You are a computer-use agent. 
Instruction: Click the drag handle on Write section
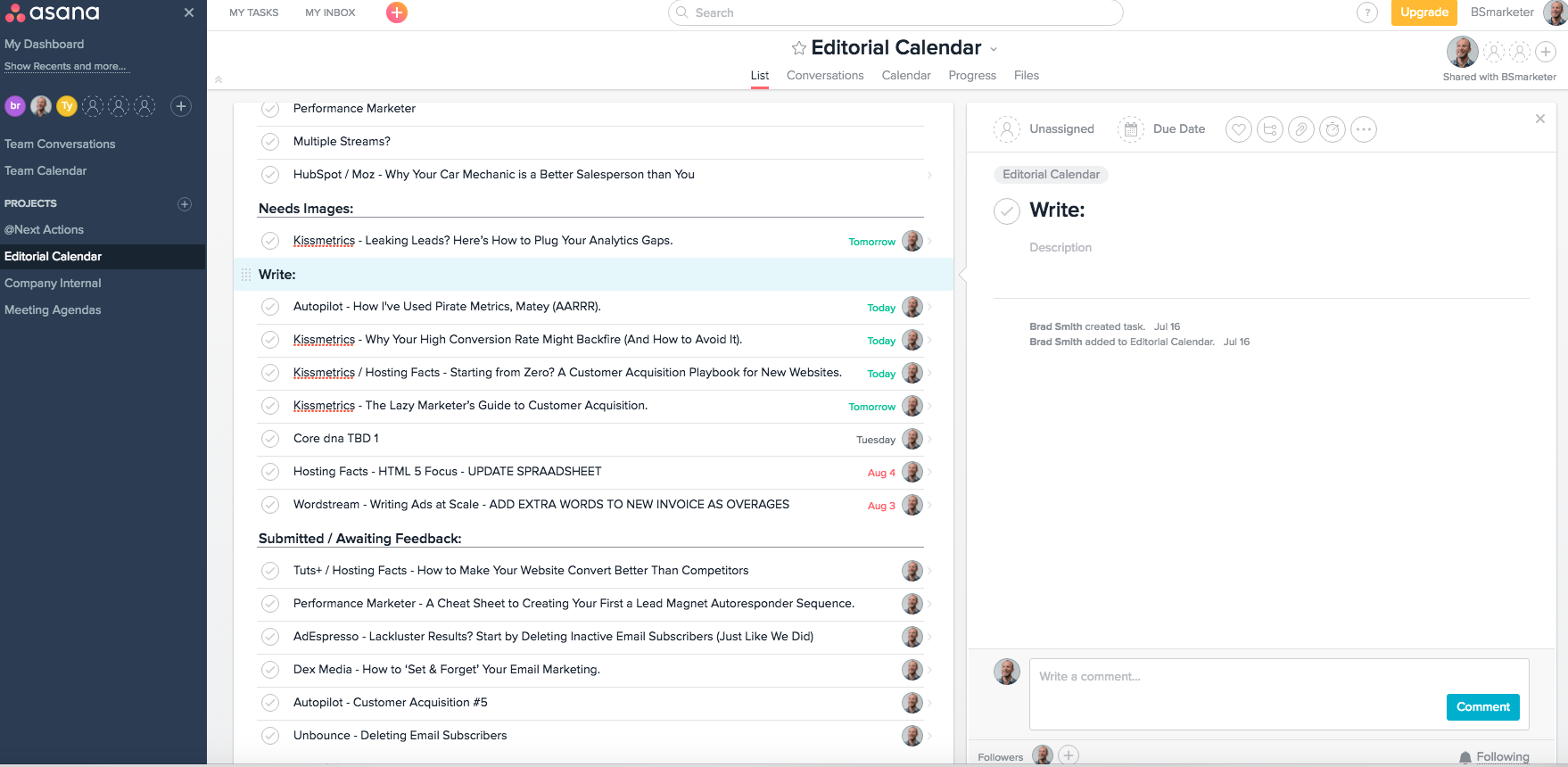[246, 275]
